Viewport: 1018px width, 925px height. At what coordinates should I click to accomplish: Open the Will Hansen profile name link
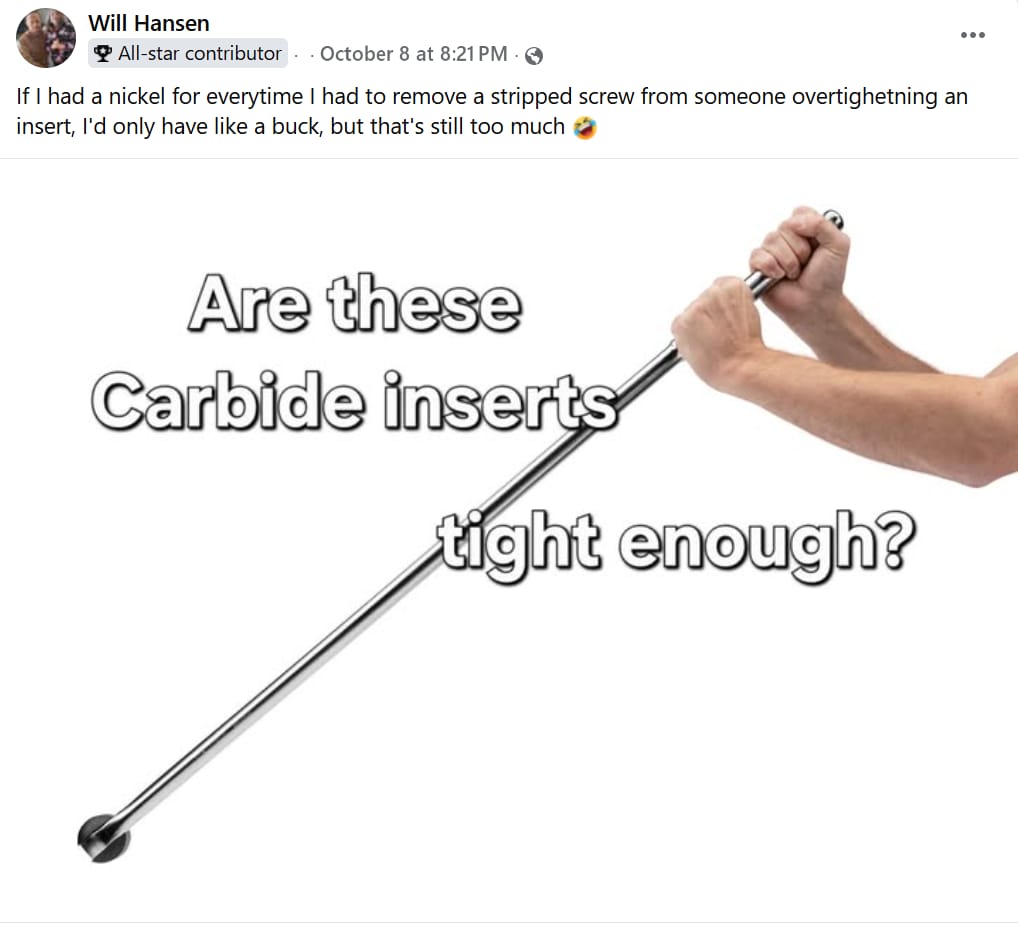[x=149, y=23]
